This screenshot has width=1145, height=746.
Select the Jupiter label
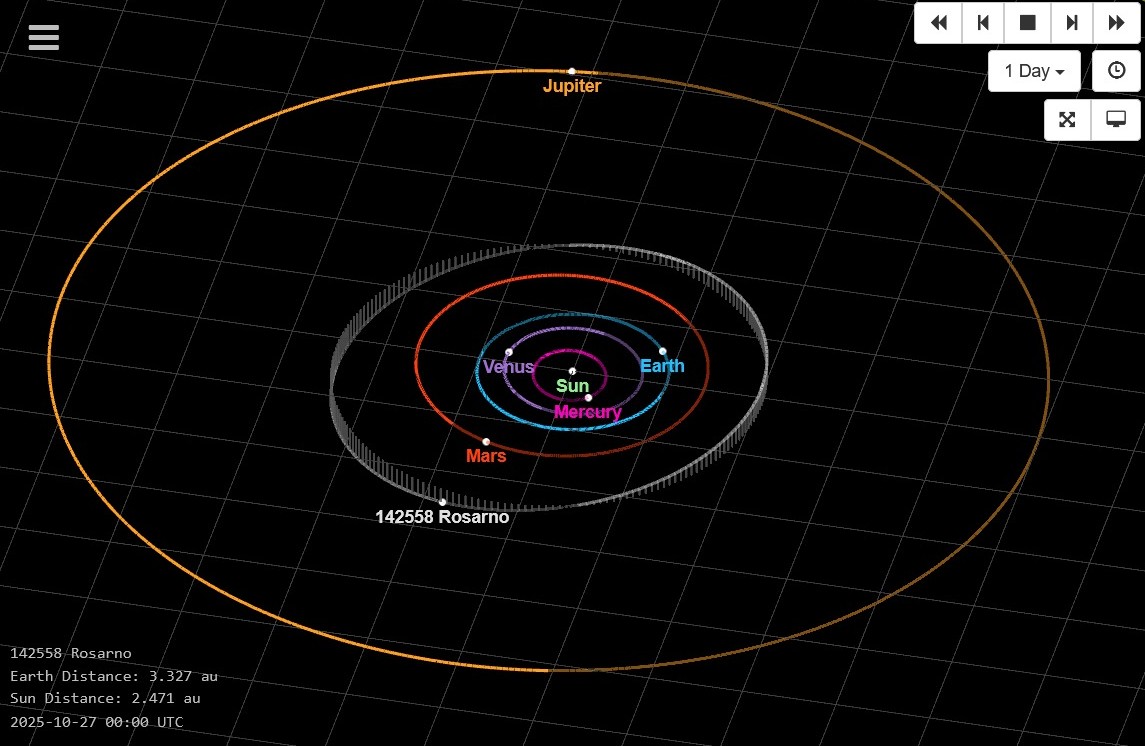(x=571, y=86)
